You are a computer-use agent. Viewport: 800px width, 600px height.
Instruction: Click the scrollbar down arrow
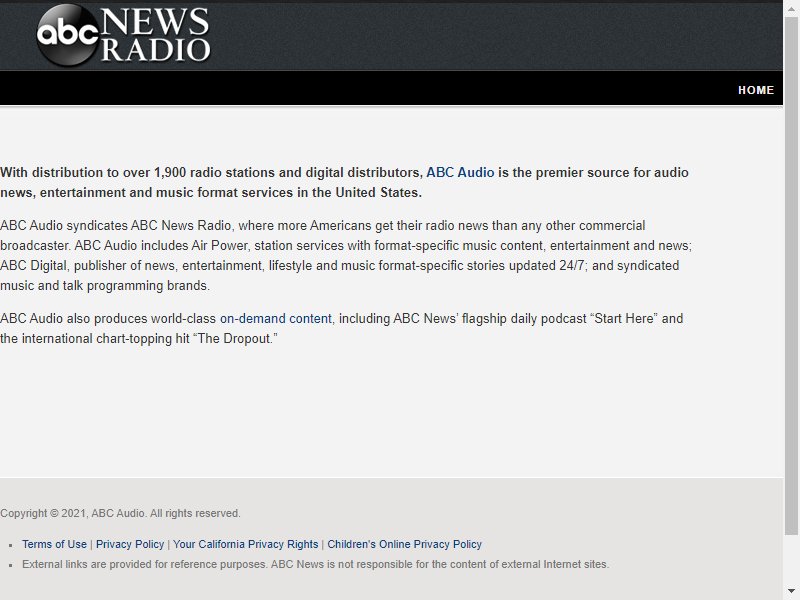pyautogui.click(x=791, y=591)
